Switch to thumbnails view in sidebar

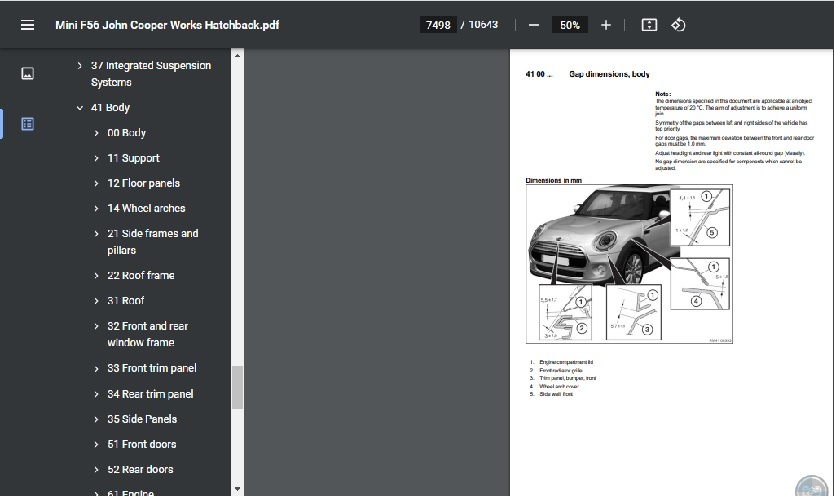click(x=28, y=73)
